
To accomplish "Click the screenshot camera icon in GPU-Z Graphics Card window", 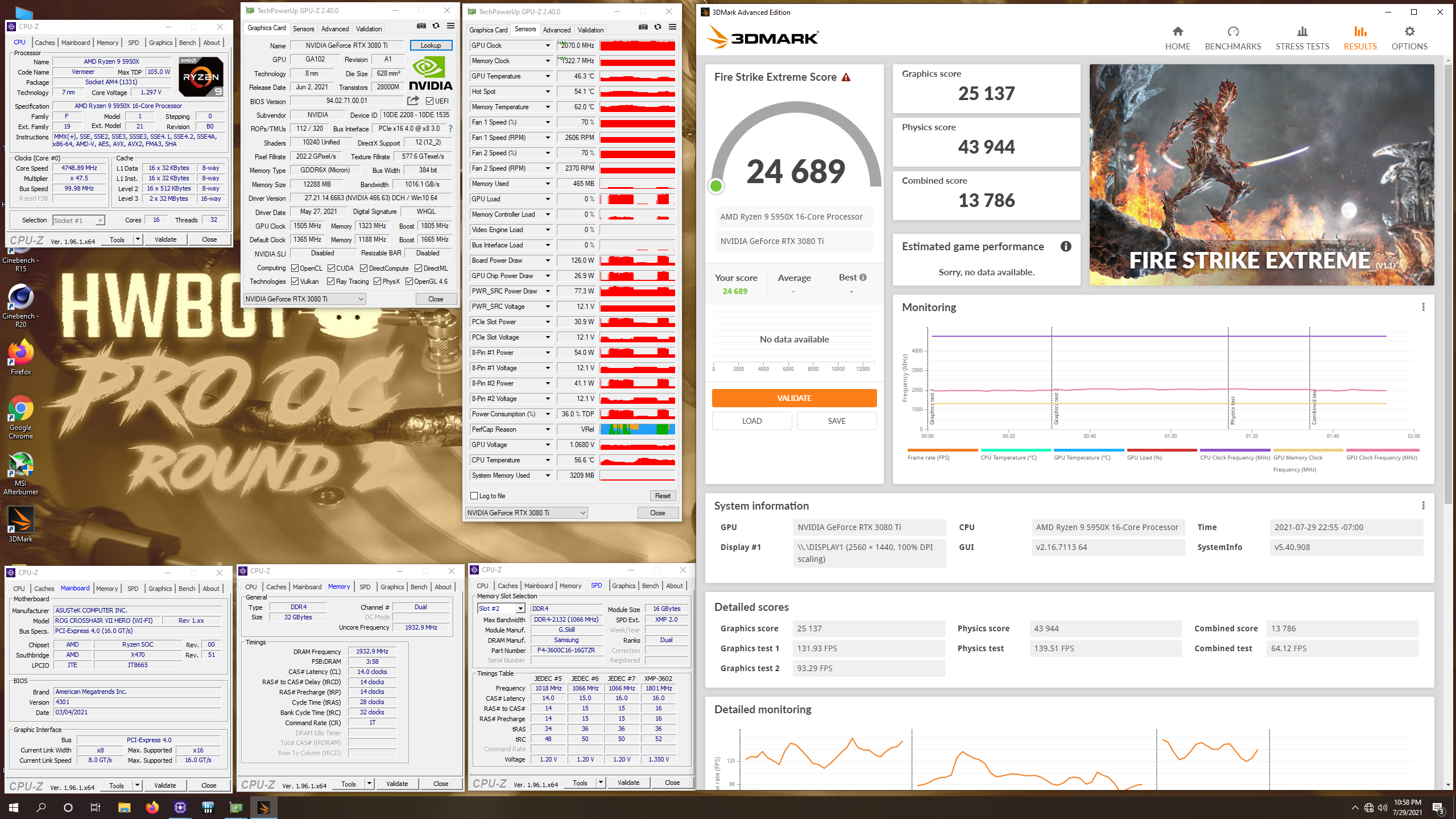I will 421,26.
